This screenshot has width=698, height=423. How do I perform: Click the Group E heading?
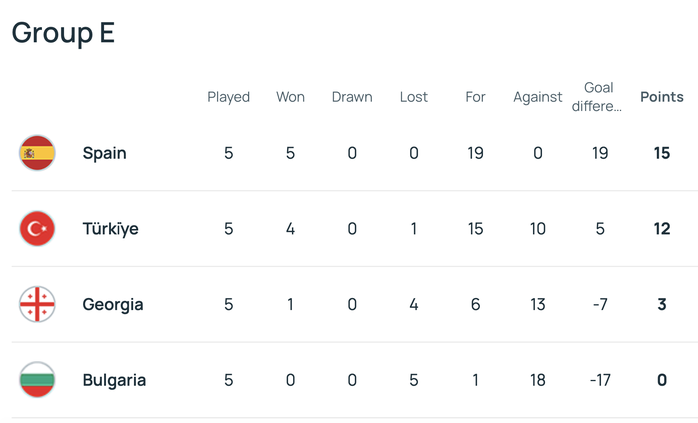(63, 33)
